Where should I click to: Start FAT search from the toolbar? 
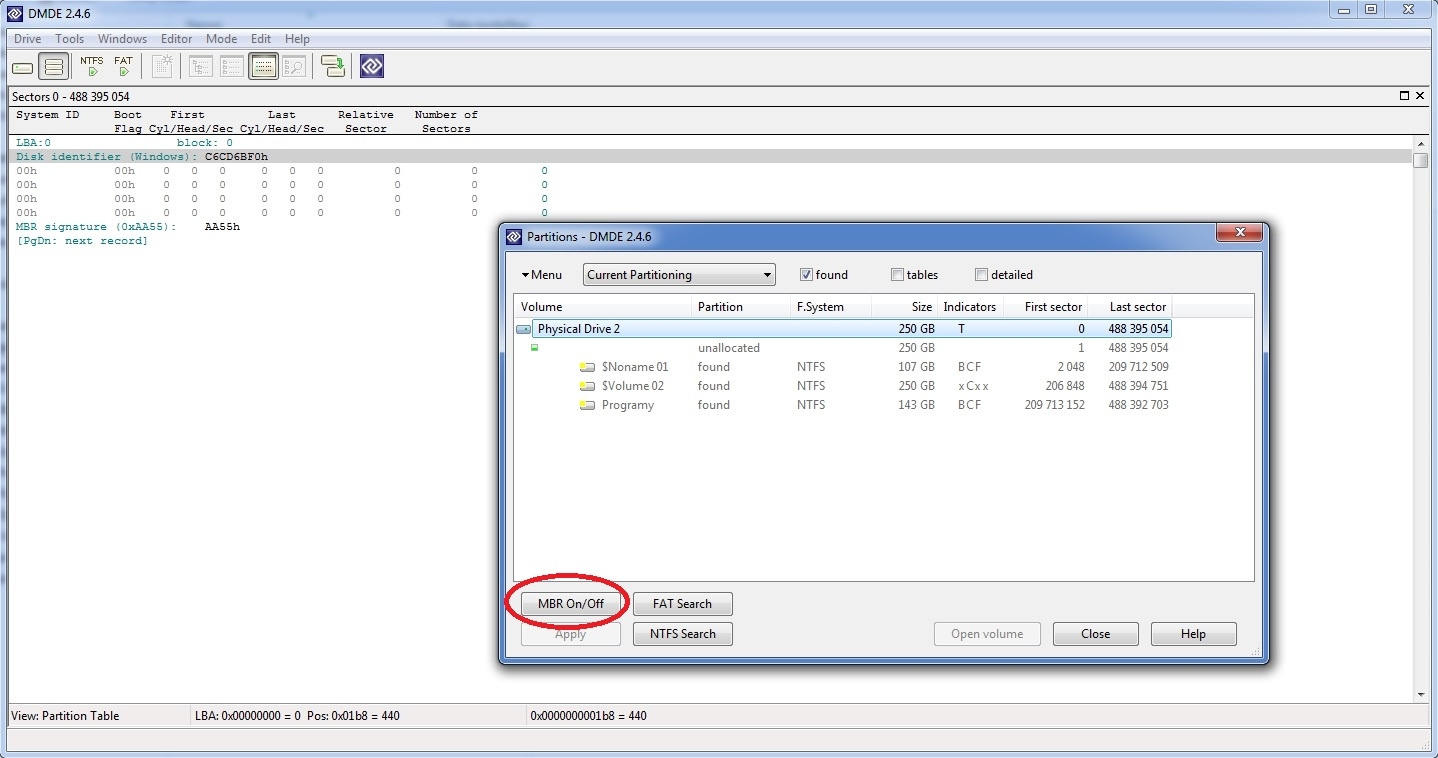(x=123, y=66)
